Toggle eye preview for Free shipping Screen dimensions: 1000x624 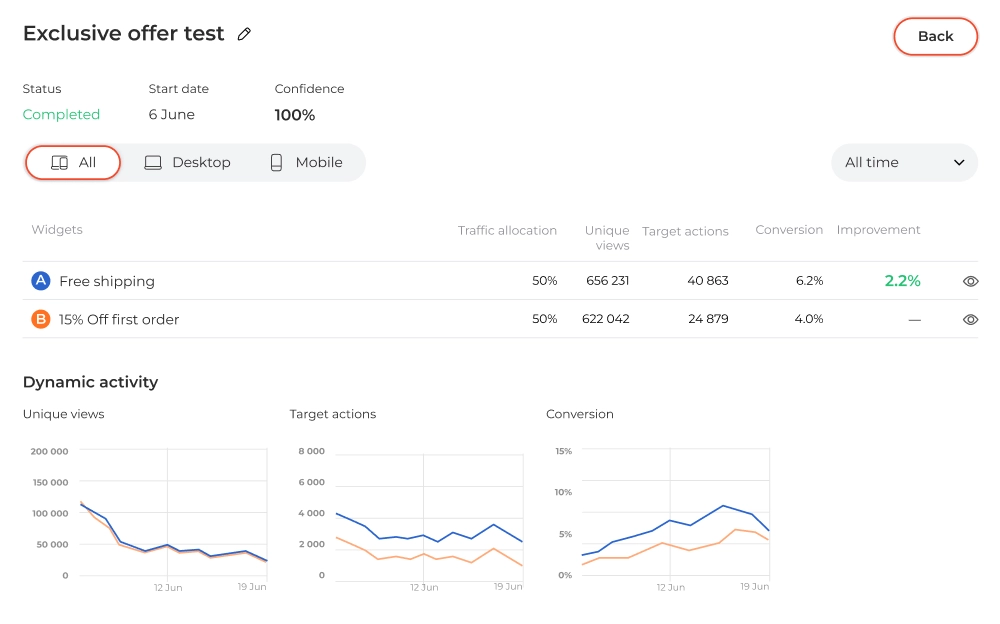(x=970, y=281)
